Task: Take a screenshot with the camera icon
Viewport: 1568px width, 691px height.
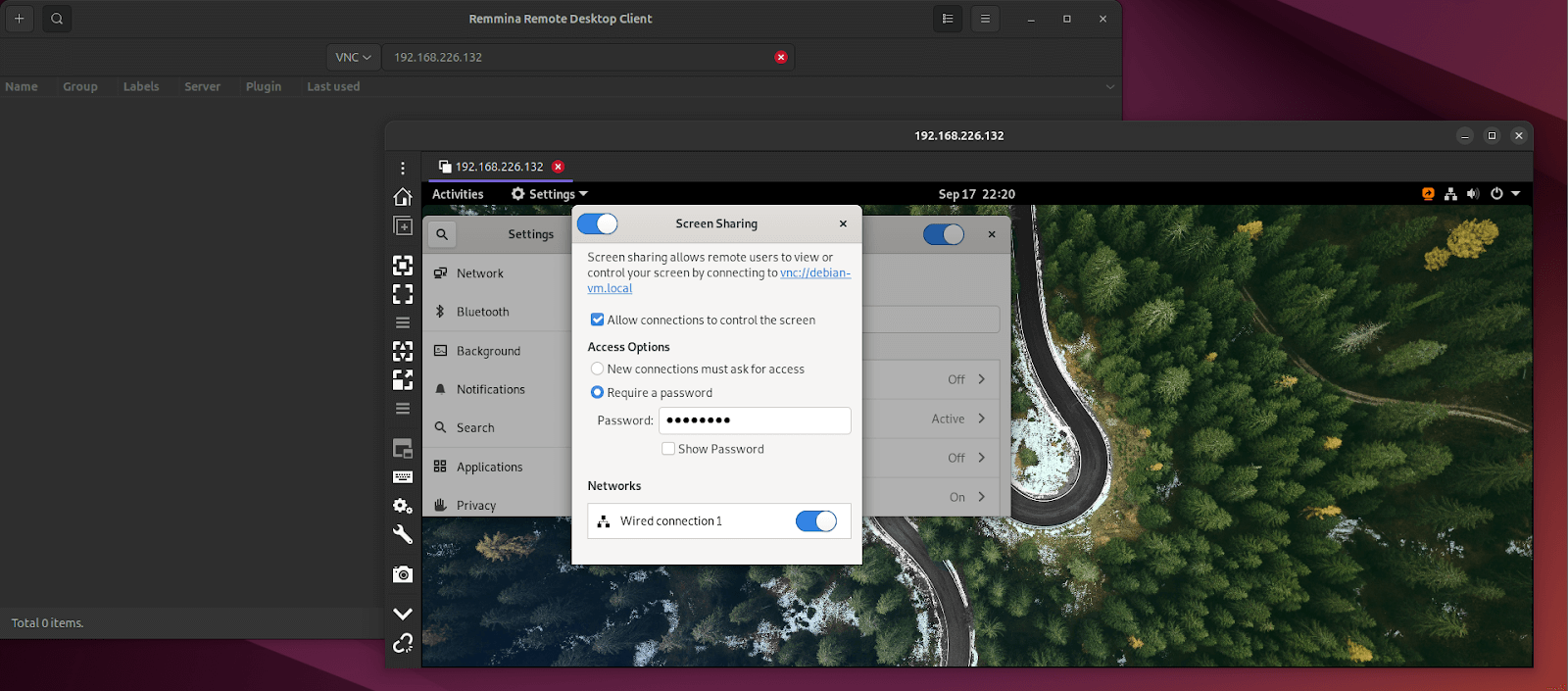Action: pos(403,574)
